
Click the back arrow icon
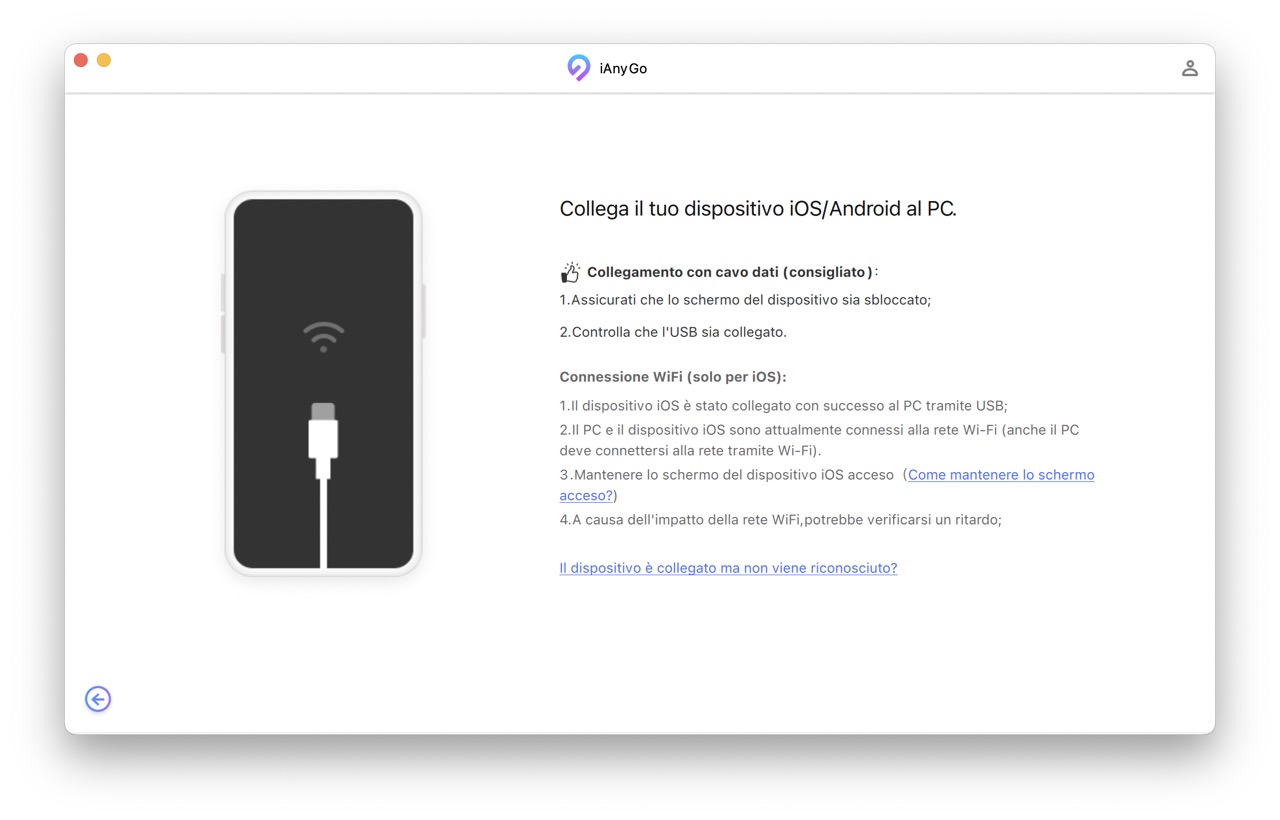(98, 699)
